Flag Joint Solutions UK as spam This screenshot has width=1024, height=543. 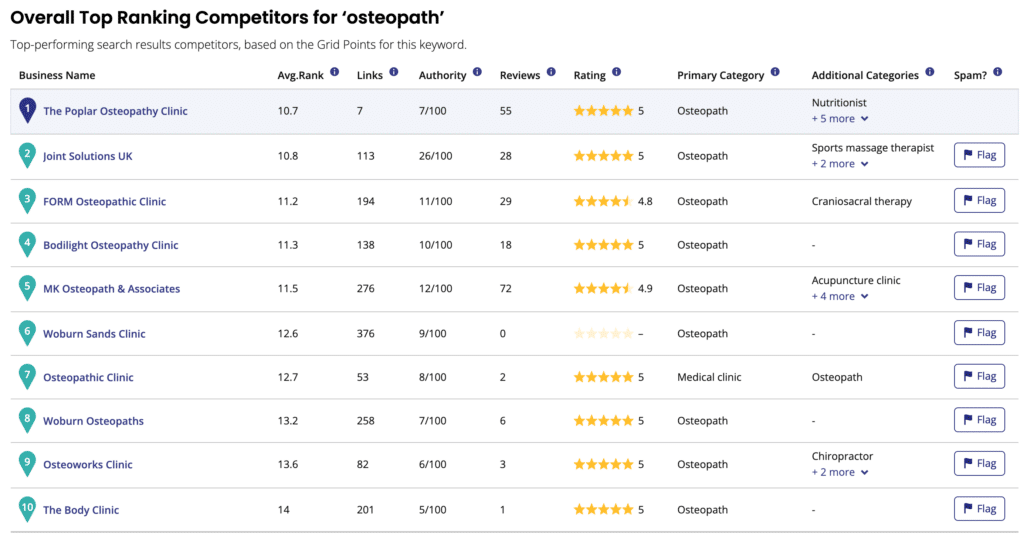point(979,156)
